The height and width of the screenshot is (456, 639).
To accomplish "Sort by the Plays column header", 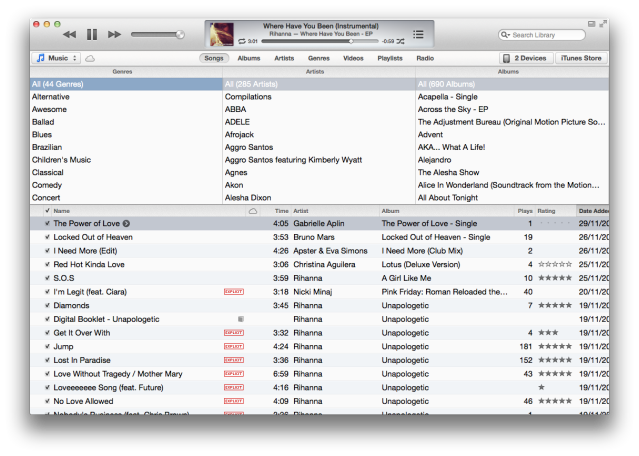I will click(x=525, y=211).
